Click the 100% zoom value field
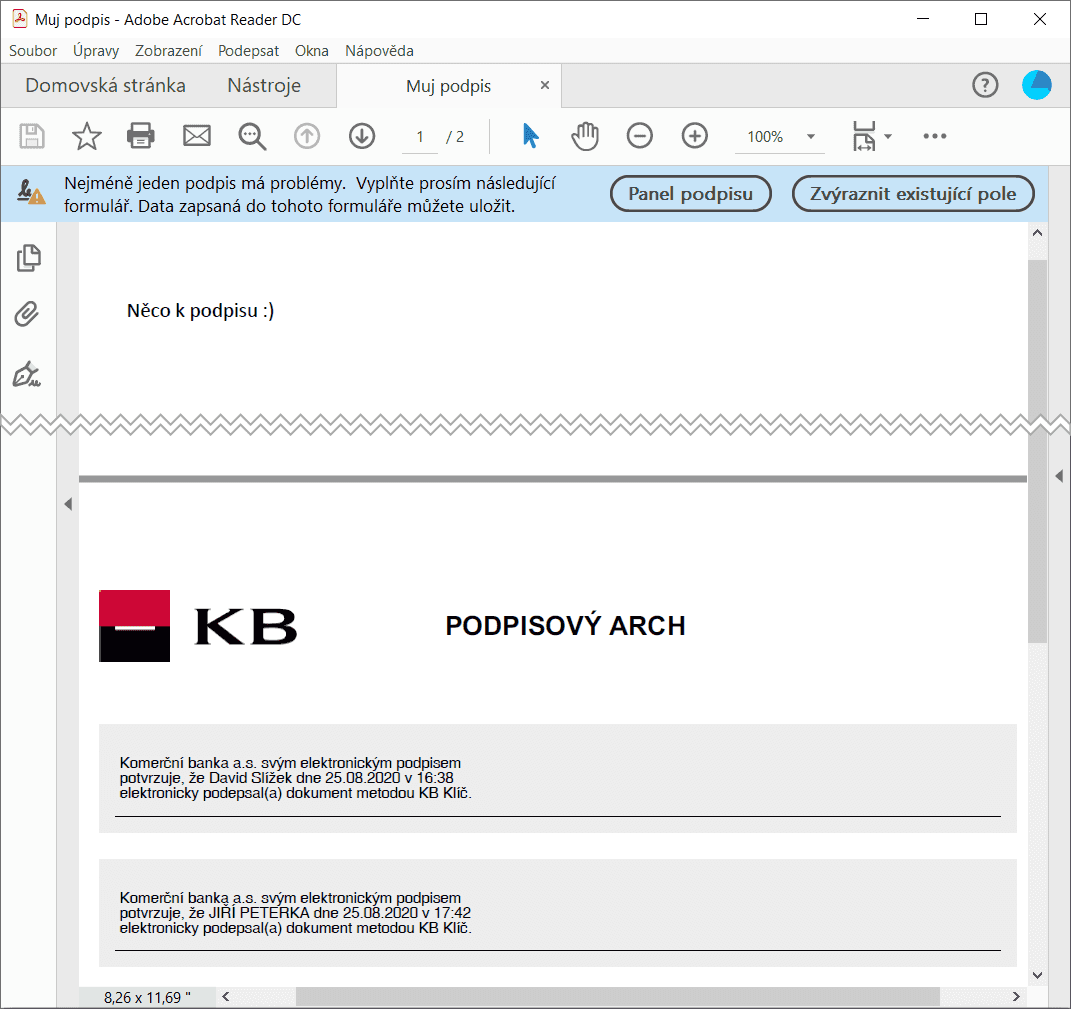This screenshot has width=1071, height=1009. click(x=765, y=137)
